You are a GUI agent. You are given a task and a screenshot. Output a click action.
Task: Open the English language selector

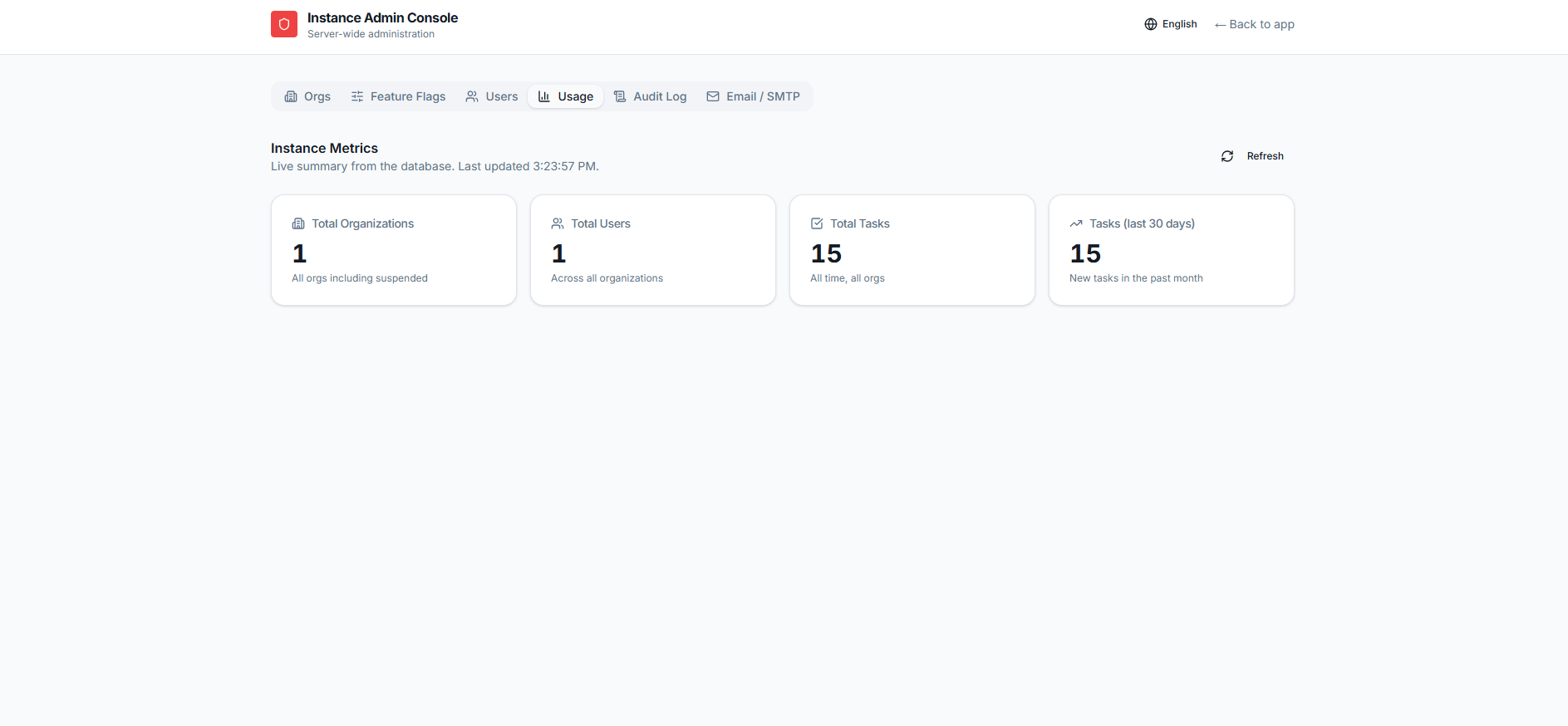point(1171,24)
